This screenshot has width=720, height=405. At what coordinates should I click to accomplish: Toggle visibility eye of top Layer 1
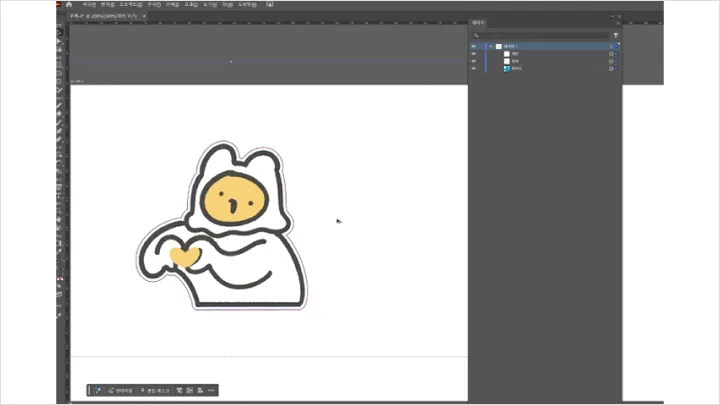tap(474, 46)
